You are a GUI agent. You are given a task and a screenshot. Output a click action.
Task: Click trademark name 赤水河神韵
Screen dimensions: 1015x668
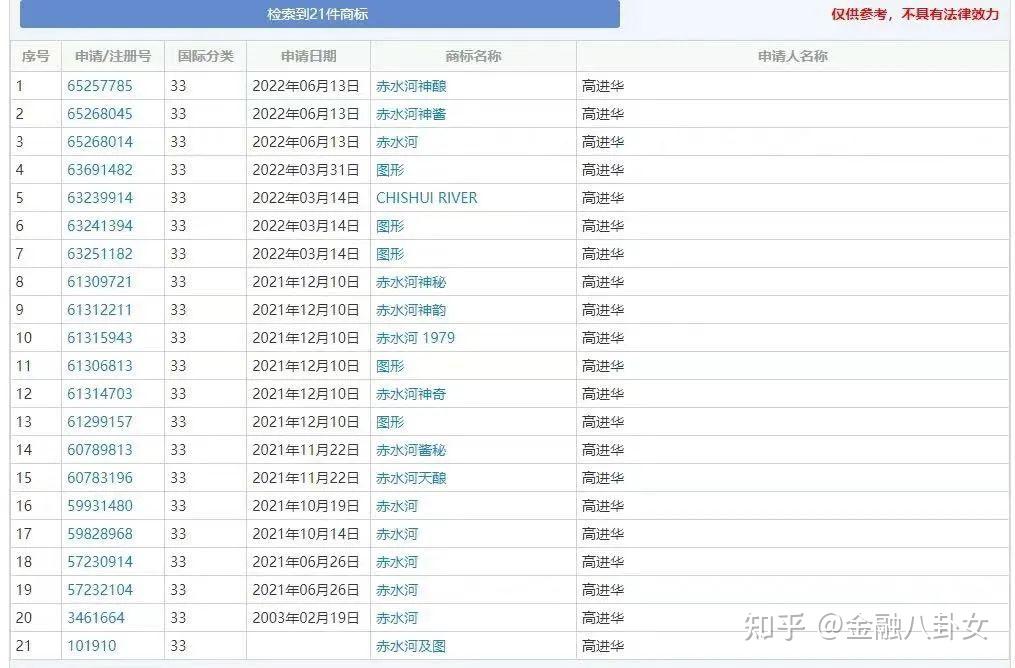click(411, 310)
